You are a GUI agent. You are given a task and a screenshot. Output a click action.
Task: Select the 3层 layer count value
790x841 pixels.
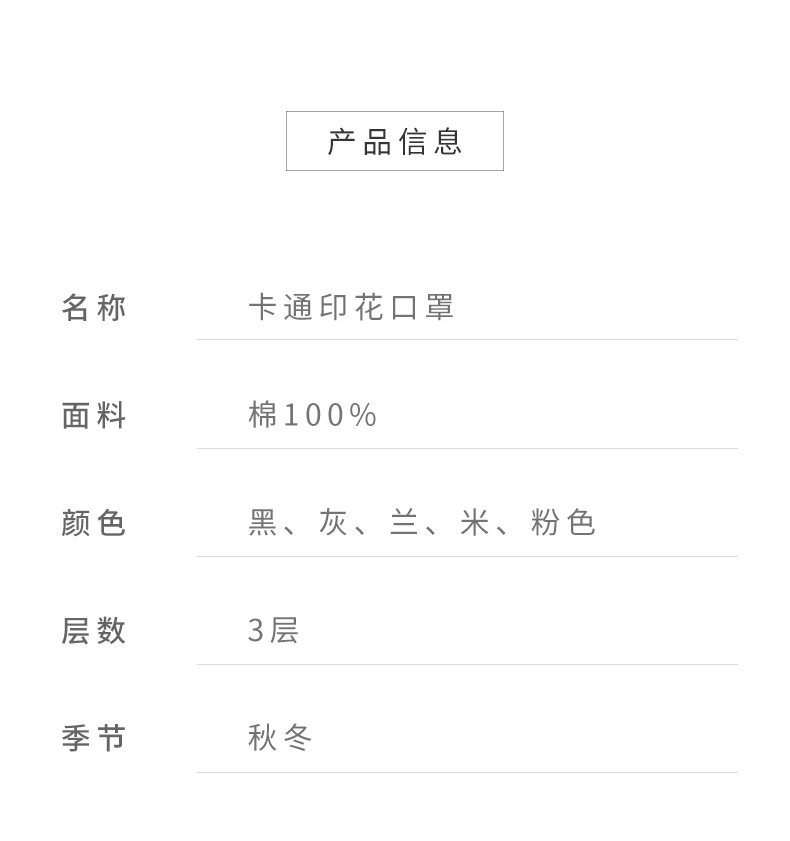click(273, 631)
